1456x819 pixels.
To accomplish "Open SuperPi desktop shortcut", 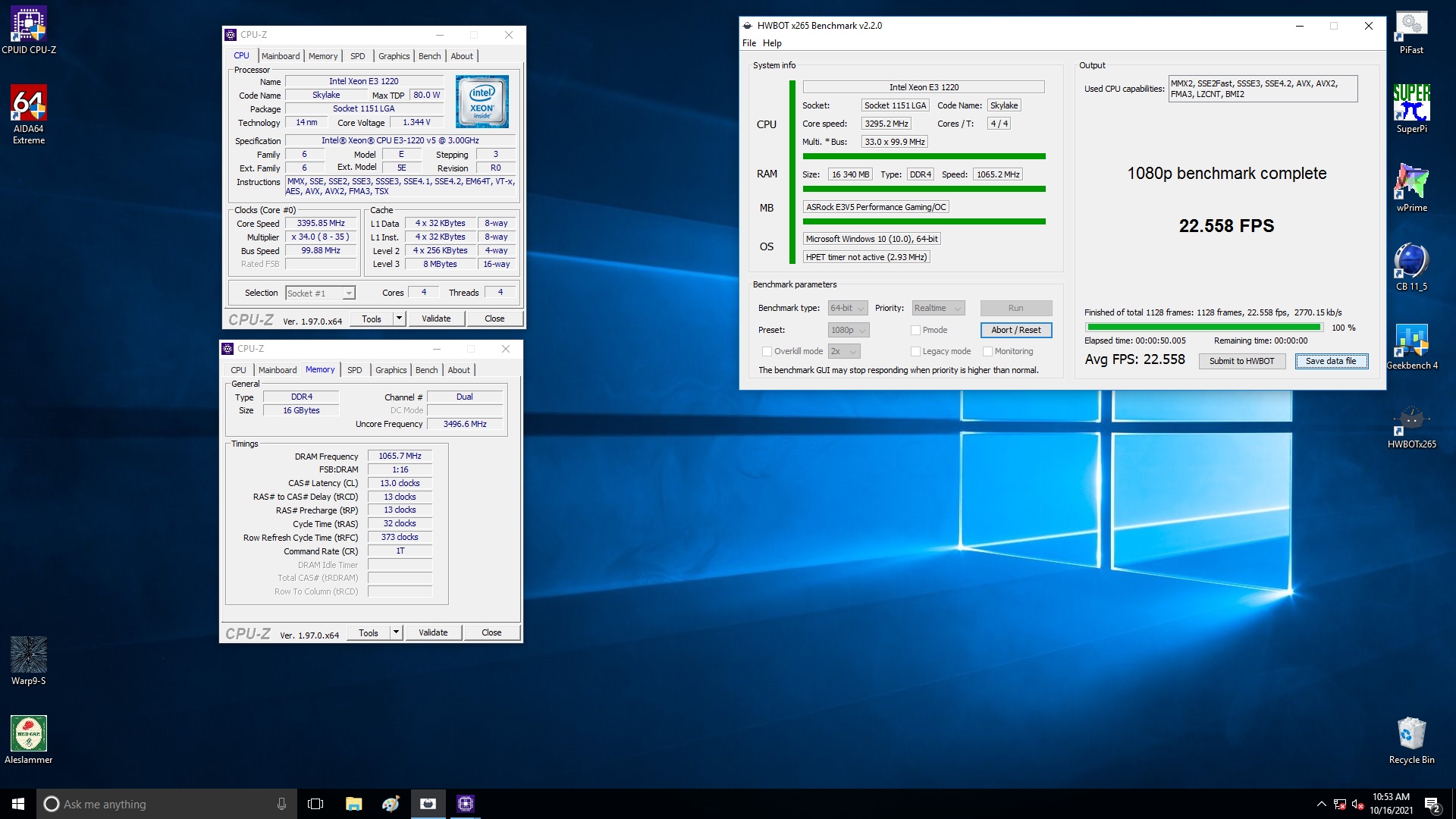I will pos(1411,110).
